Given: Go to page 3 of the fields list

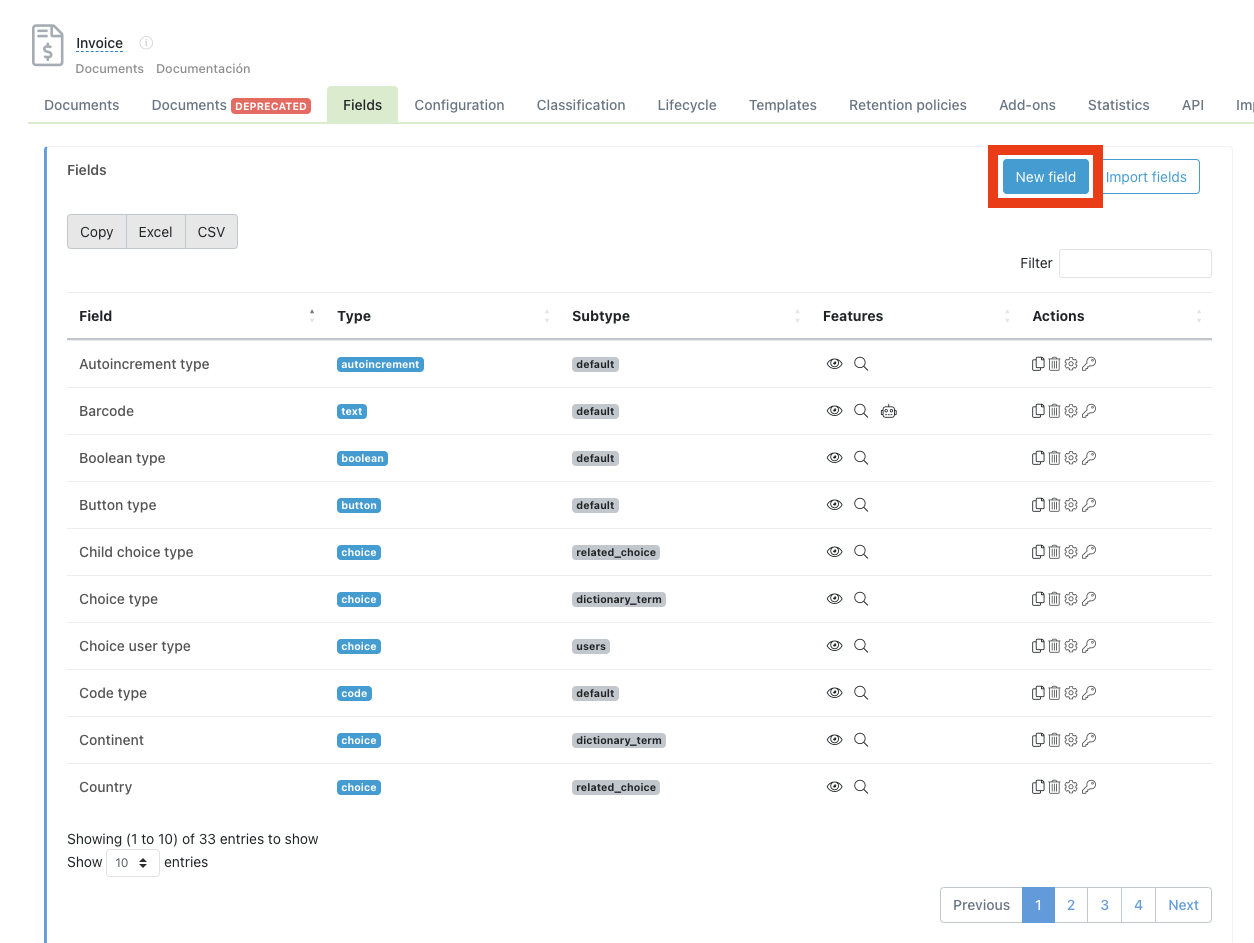Looking at the screenshot, I should tap(1104, 905).
